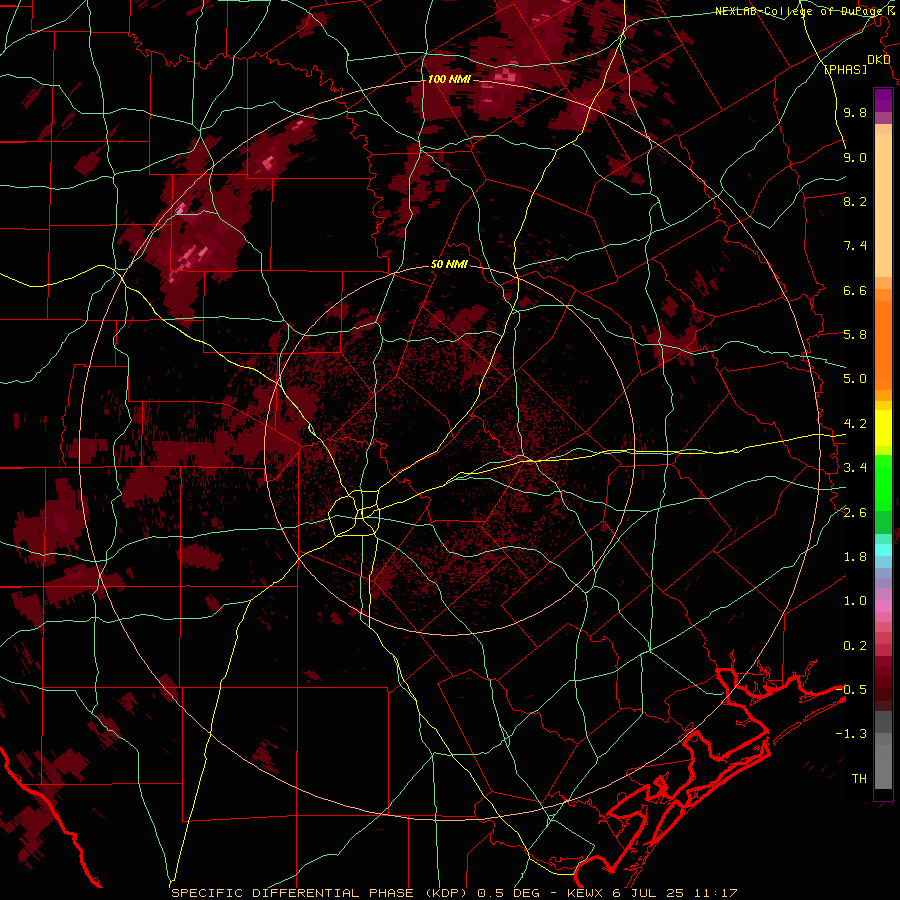Click the 1.8 value on the color scale
Viewport: 900px width, 900px height.
855,557
